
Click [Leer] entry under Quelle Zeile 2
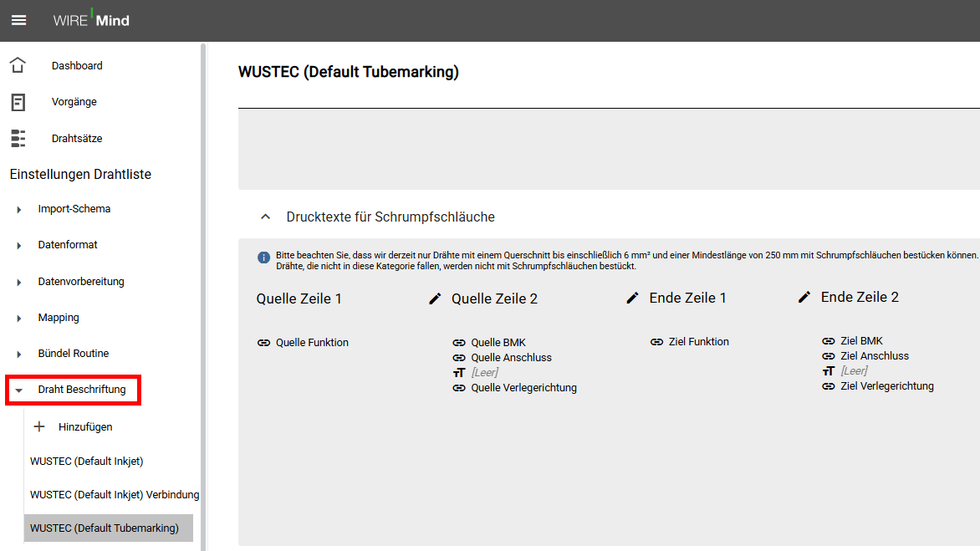click(x=484, y=372)
